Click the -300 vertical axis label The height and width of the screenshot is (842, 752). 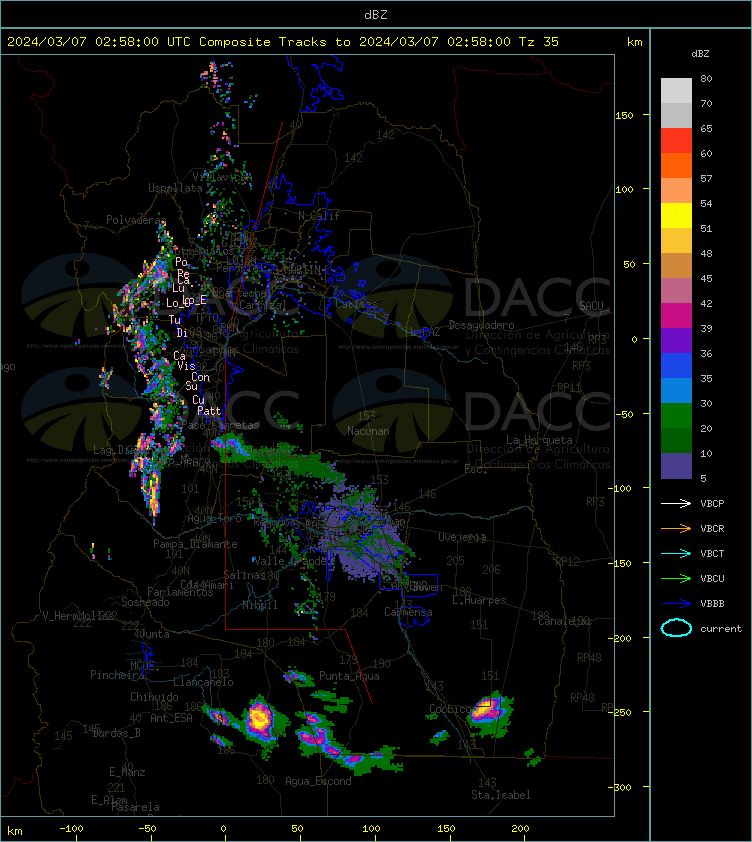coord(622,787)
